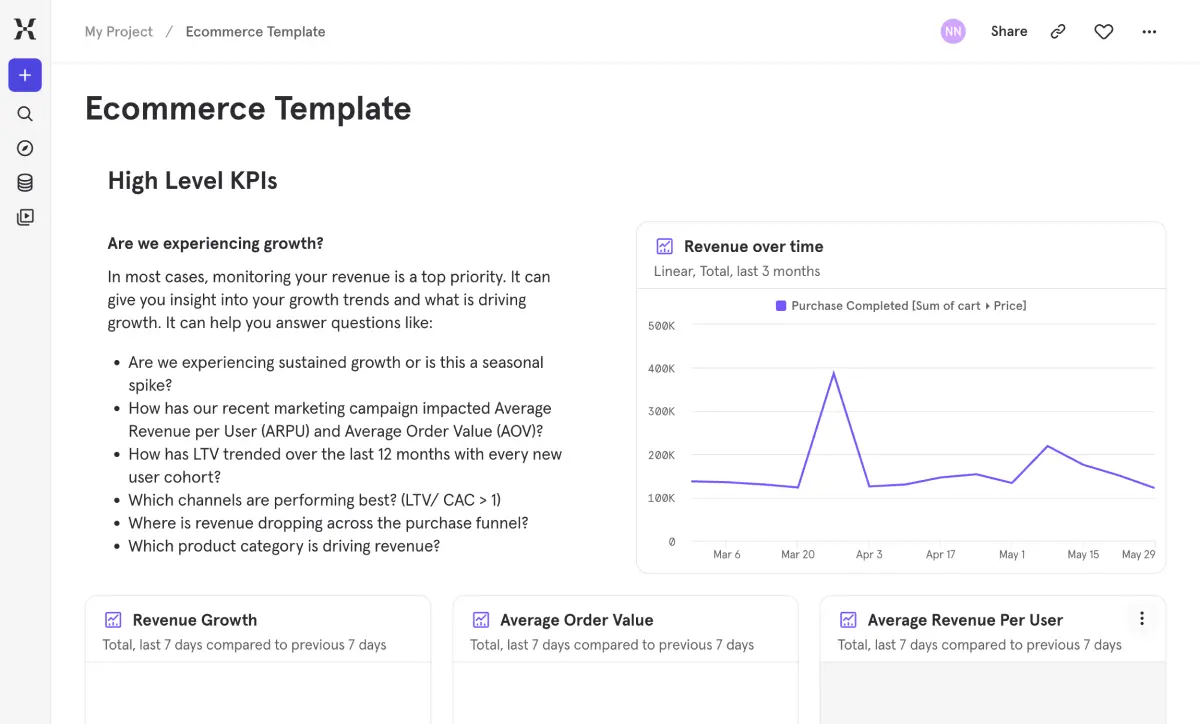The height and width of the screenshot is (724, 1200).
Task: Open the compass explore icon in sidebar
Action: pyautogui.click(x=25, y=148)
